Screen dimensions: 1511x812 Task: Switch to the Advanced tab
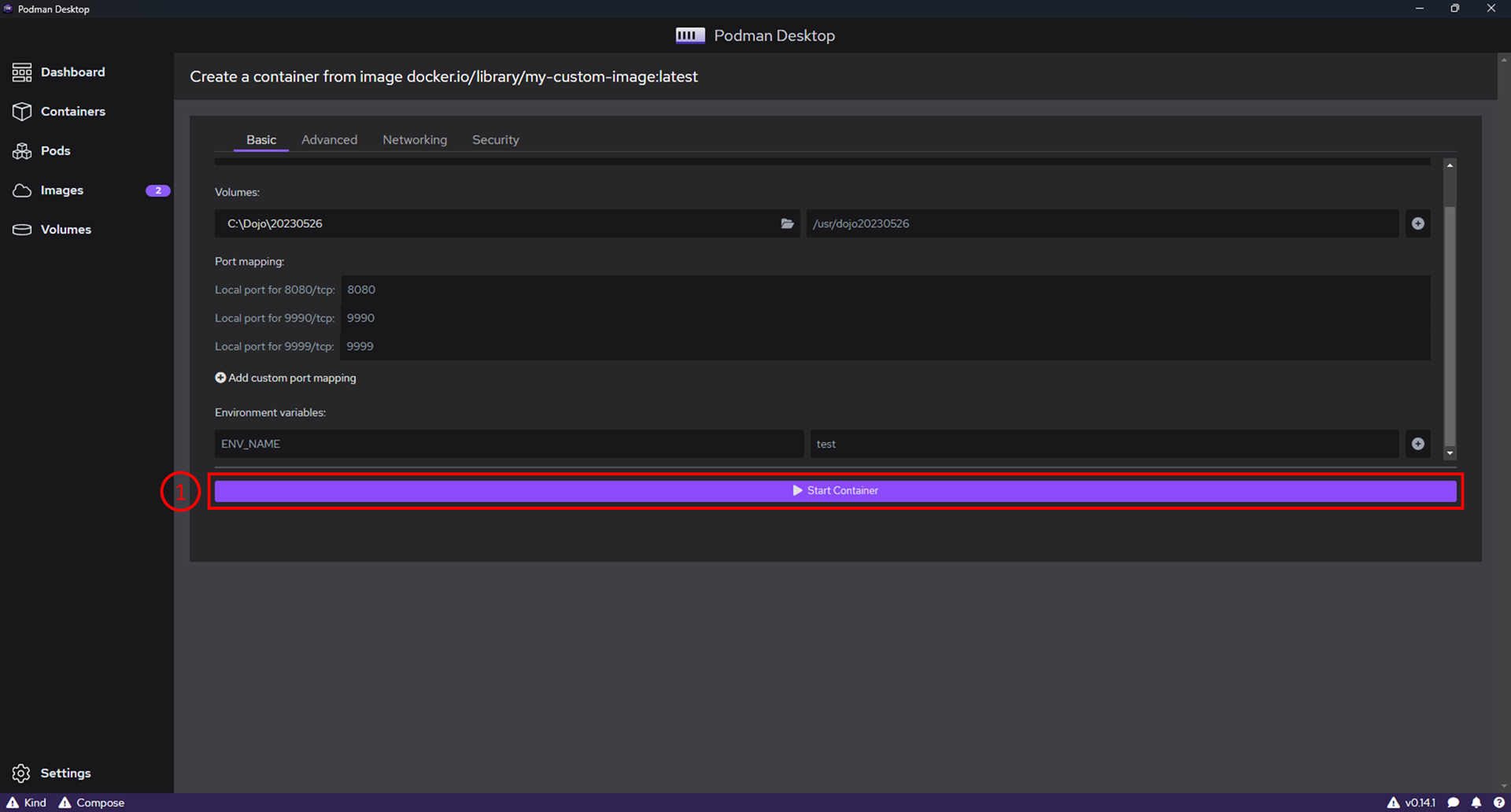[x=329, y=139]
